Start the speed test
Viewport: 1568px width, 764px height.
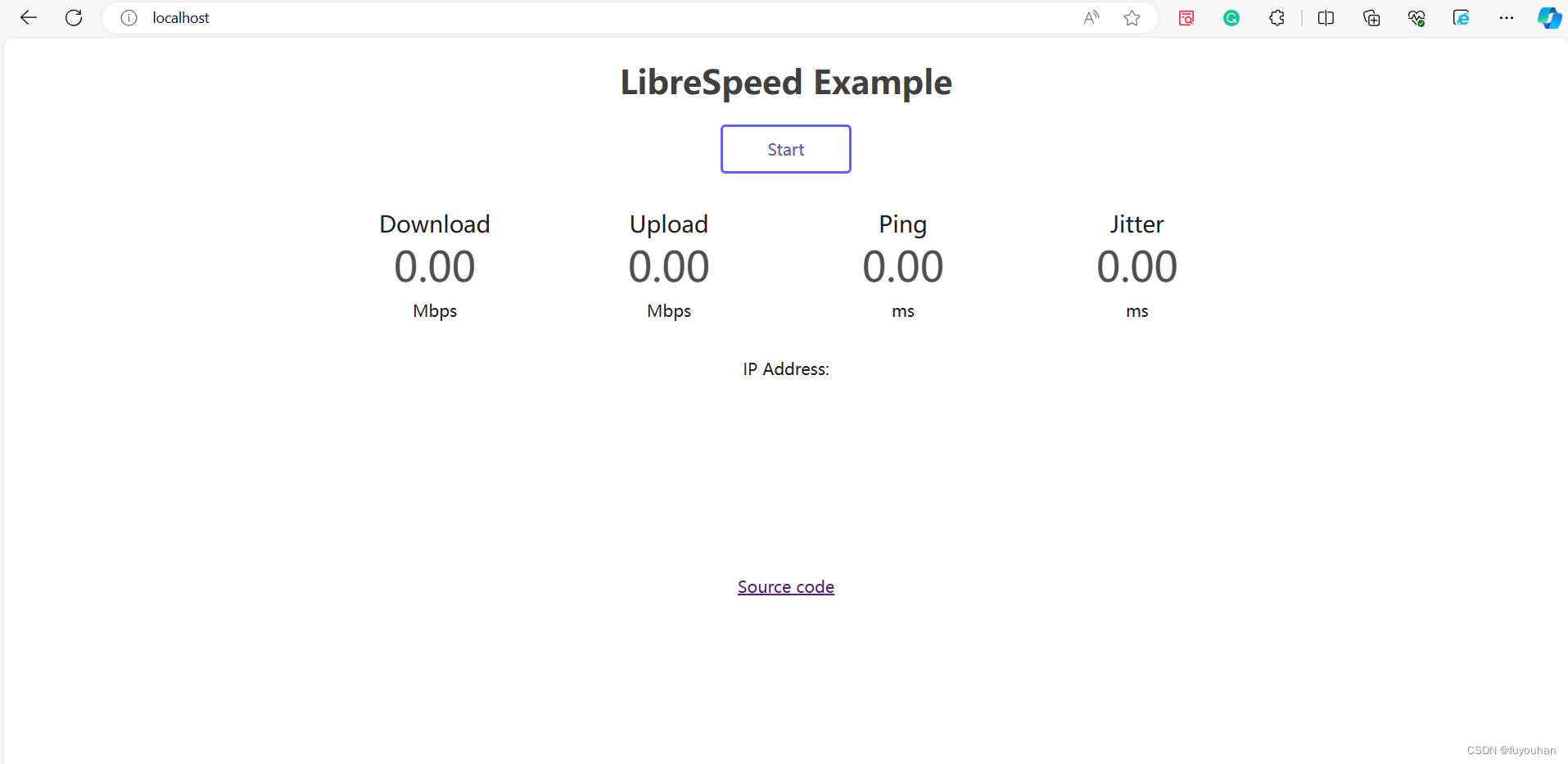pyautogui.click(x=786, y=149)
